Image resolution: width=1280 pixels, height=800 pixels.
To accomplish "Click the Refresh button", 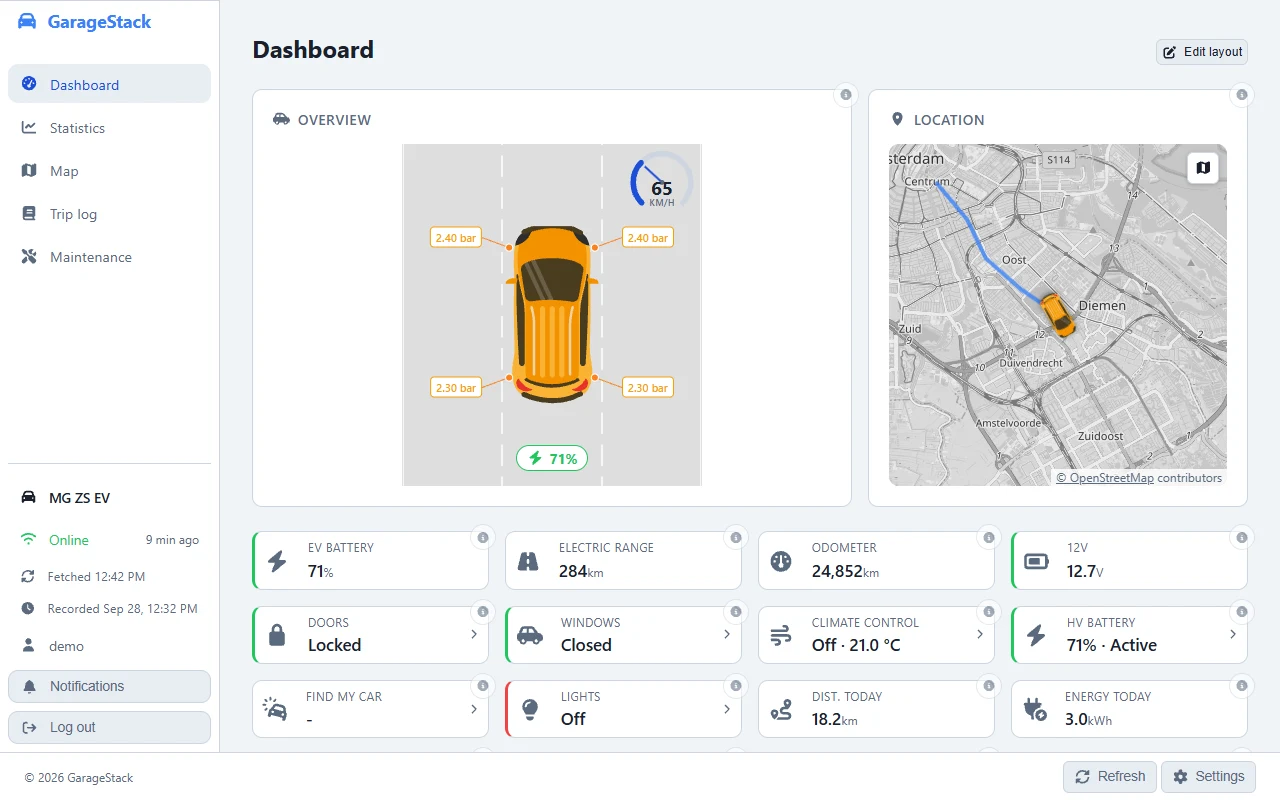I will click(1110, 777).
